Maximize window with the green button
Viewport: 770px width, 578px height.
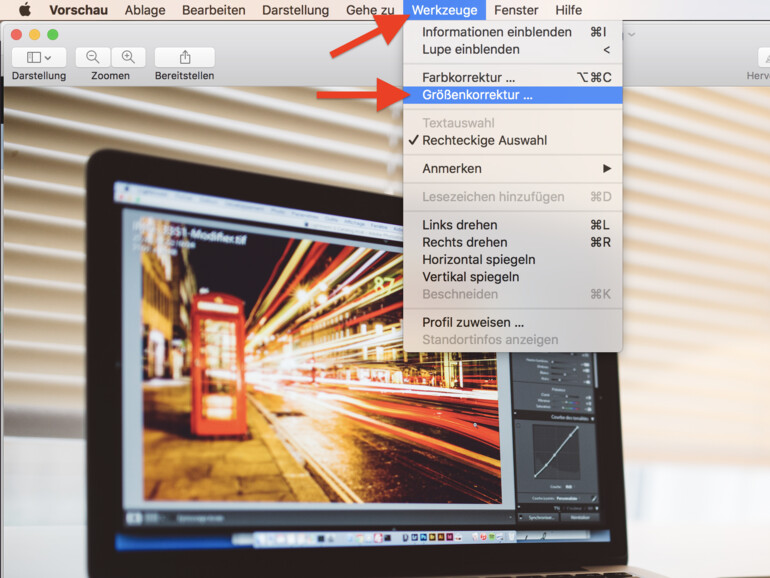[x=53, y=34]
